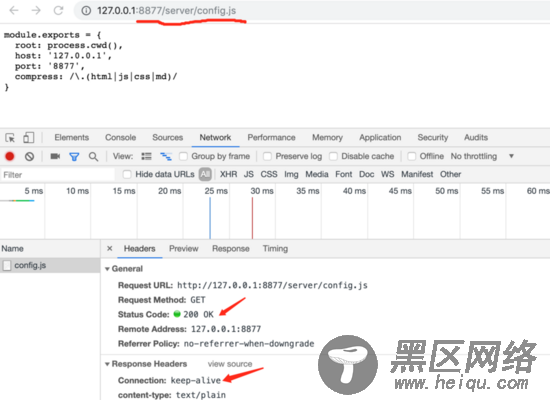Screen dimensions: 550x400
Task: Filter requests by Doc
Action: coord(367,174)
